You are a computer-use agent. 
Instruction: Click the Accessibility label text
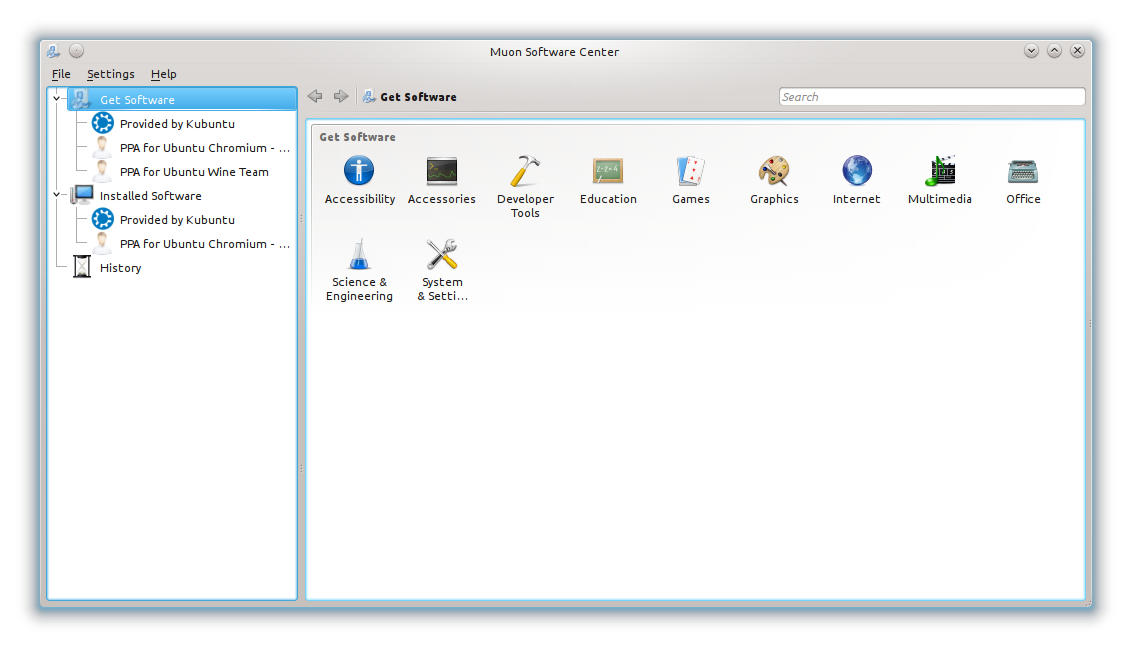(x=360, y=199)
